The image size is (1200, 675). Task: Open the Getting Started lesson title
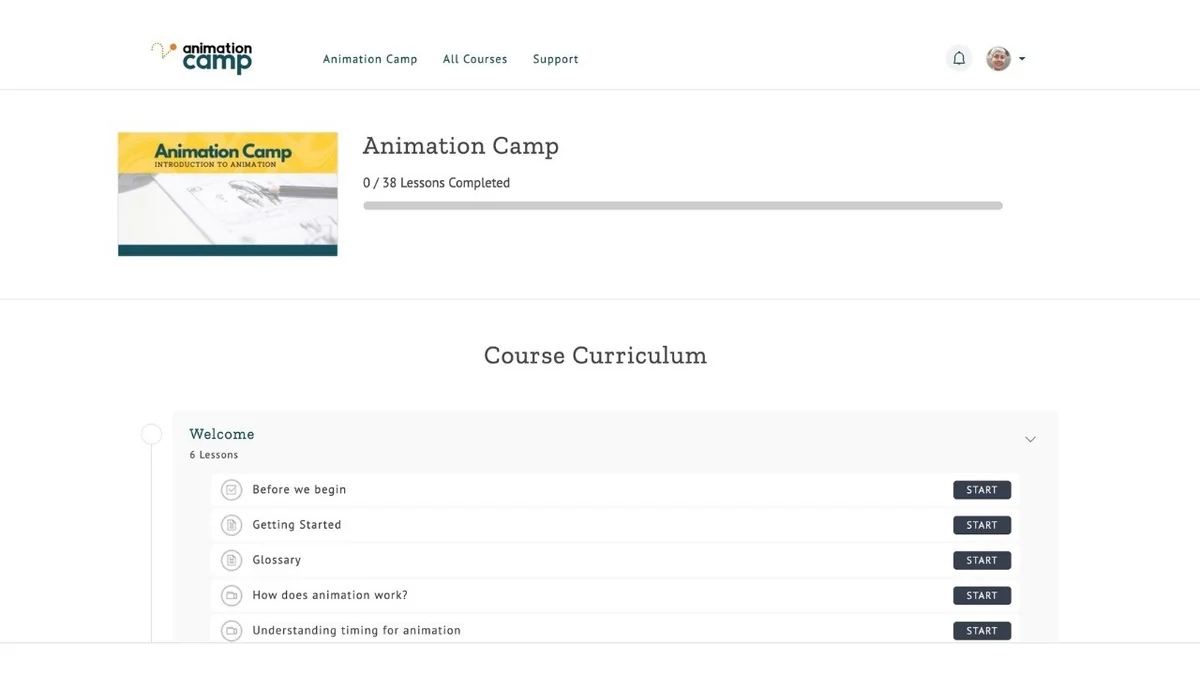point(297,525)
